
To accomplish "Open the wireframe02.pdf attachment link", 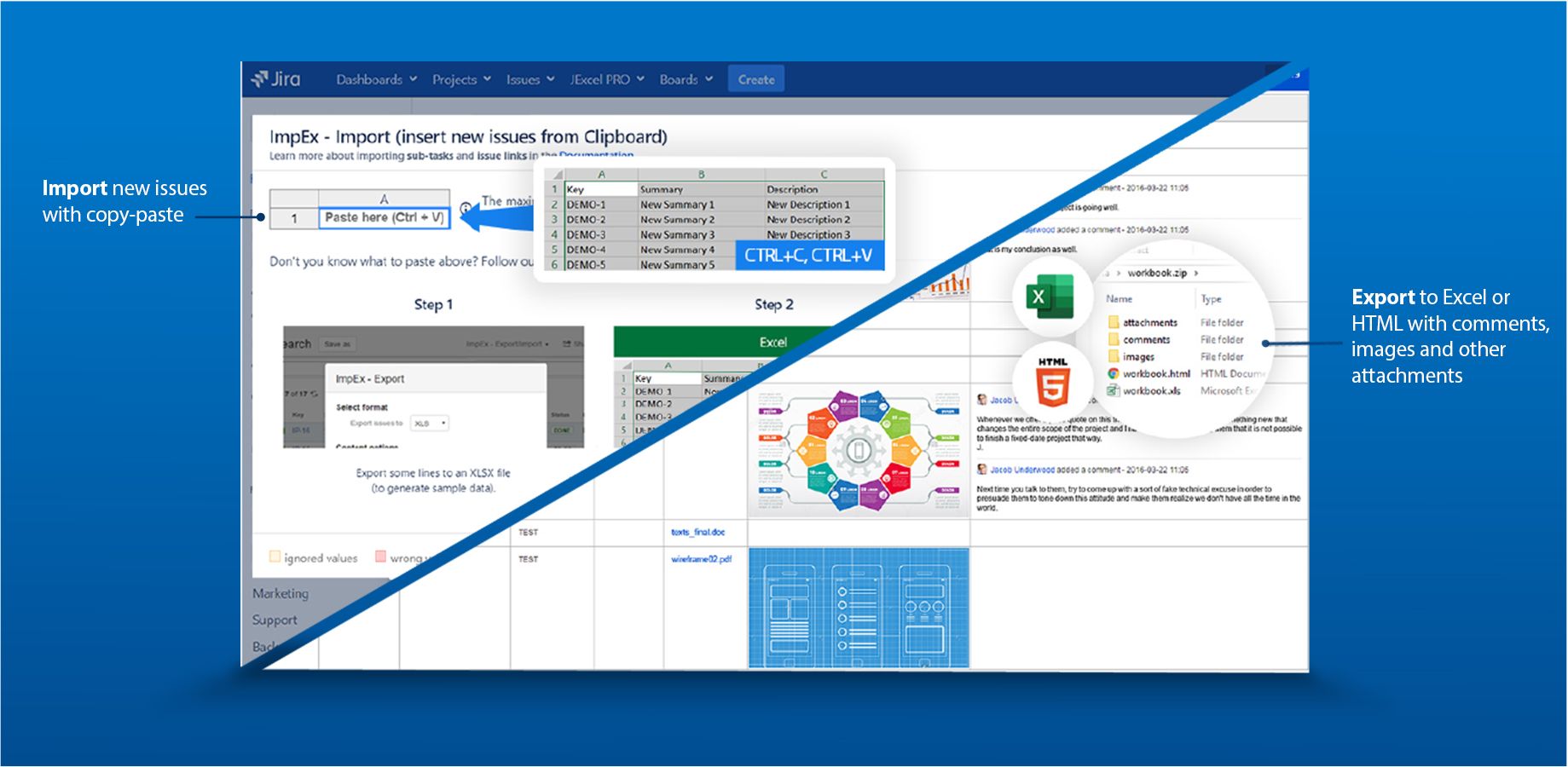I will tap(701, 559).
